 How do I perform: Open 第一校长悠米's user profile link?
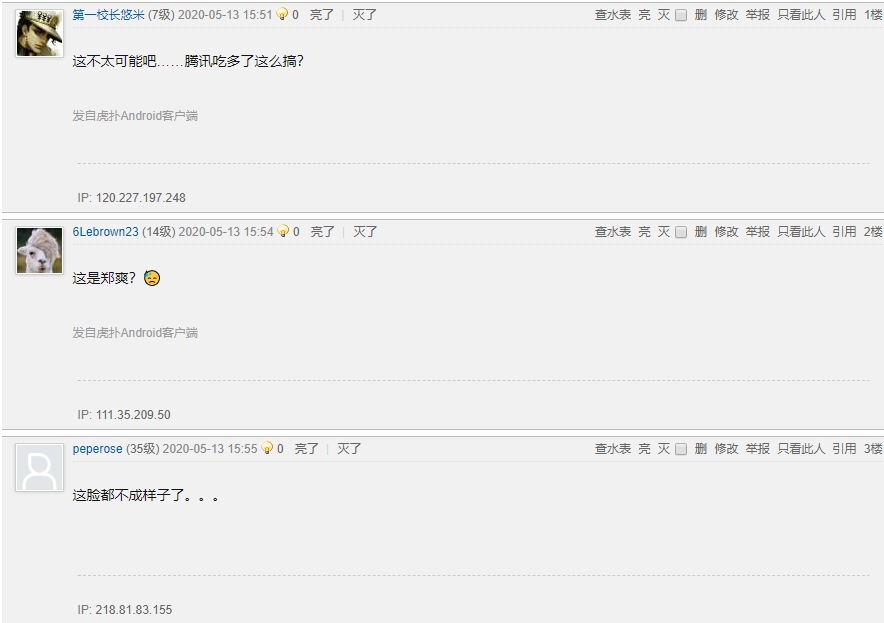(109, 15)
